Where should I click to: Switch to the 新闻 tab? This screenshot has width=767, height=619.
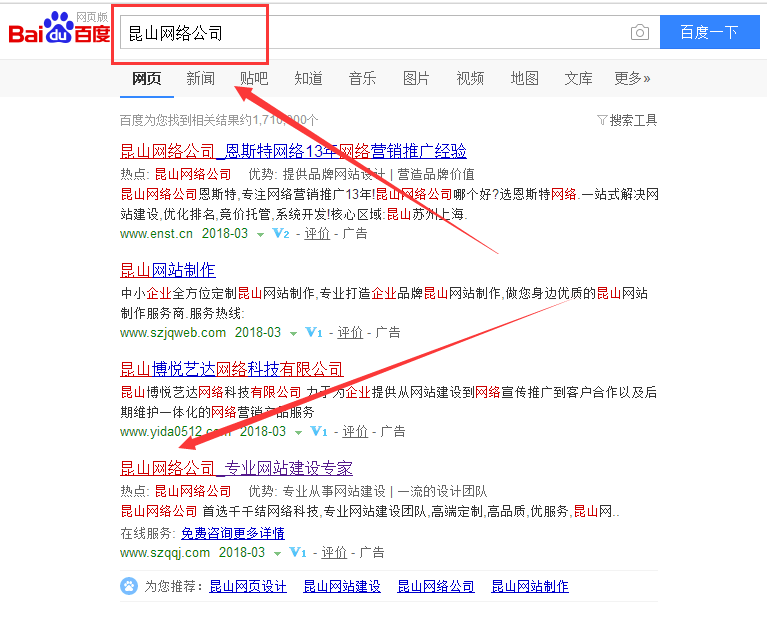click(x=200, y=78)
